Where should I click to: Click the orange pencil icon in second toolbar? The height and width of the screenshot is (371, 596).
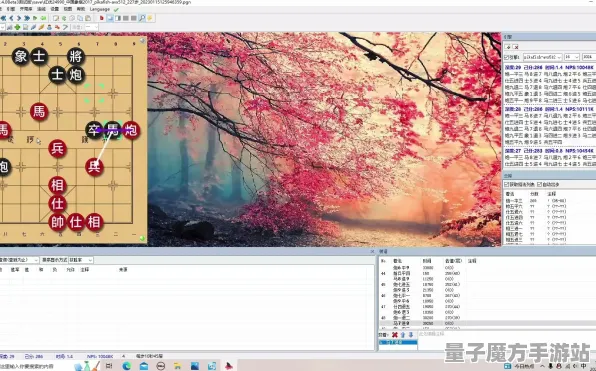pos(41,27)
